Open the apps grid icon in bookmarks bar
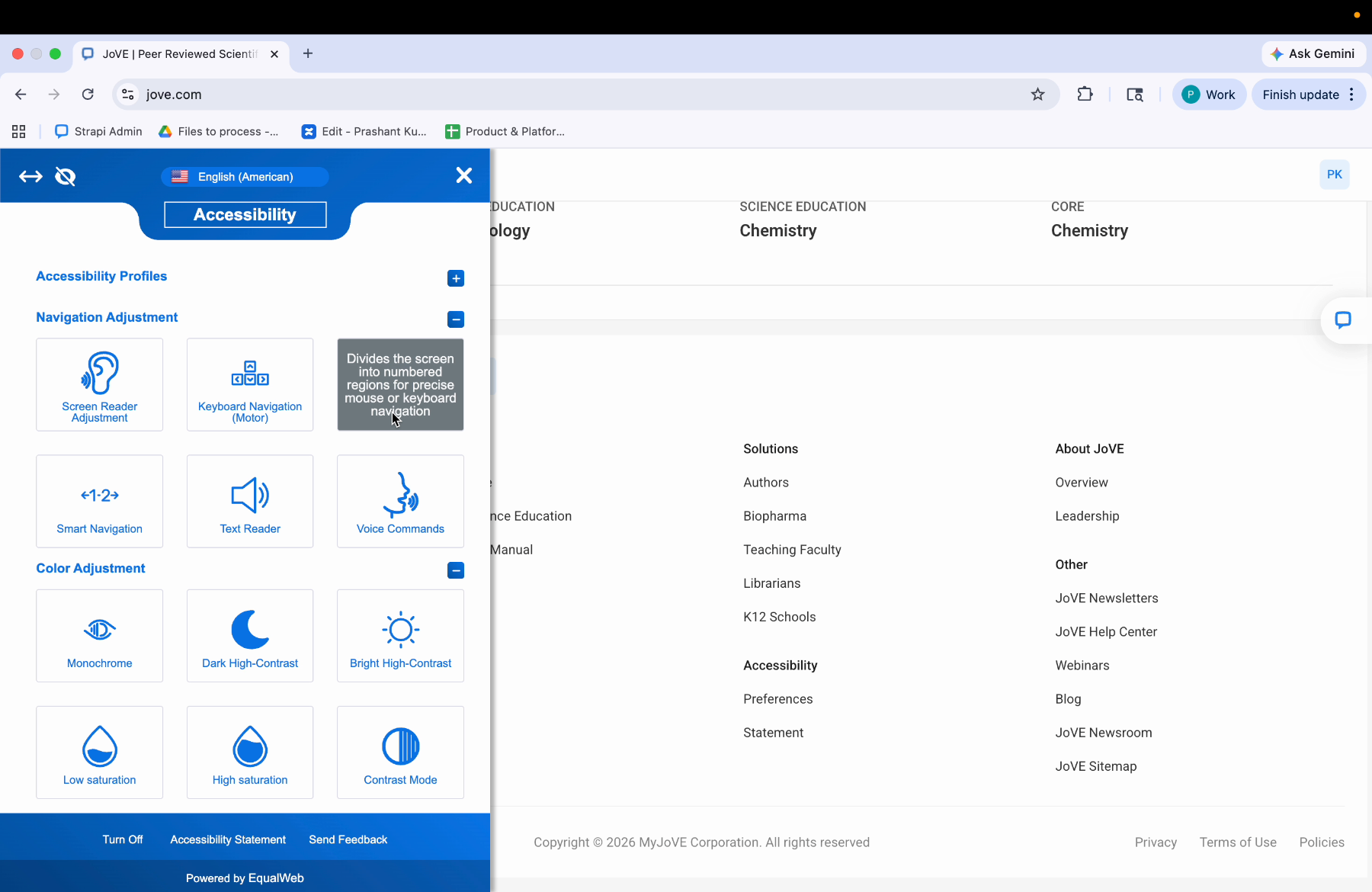This screenshot has height=892, width=1372. pyautogui.click(x=19, y=132)
